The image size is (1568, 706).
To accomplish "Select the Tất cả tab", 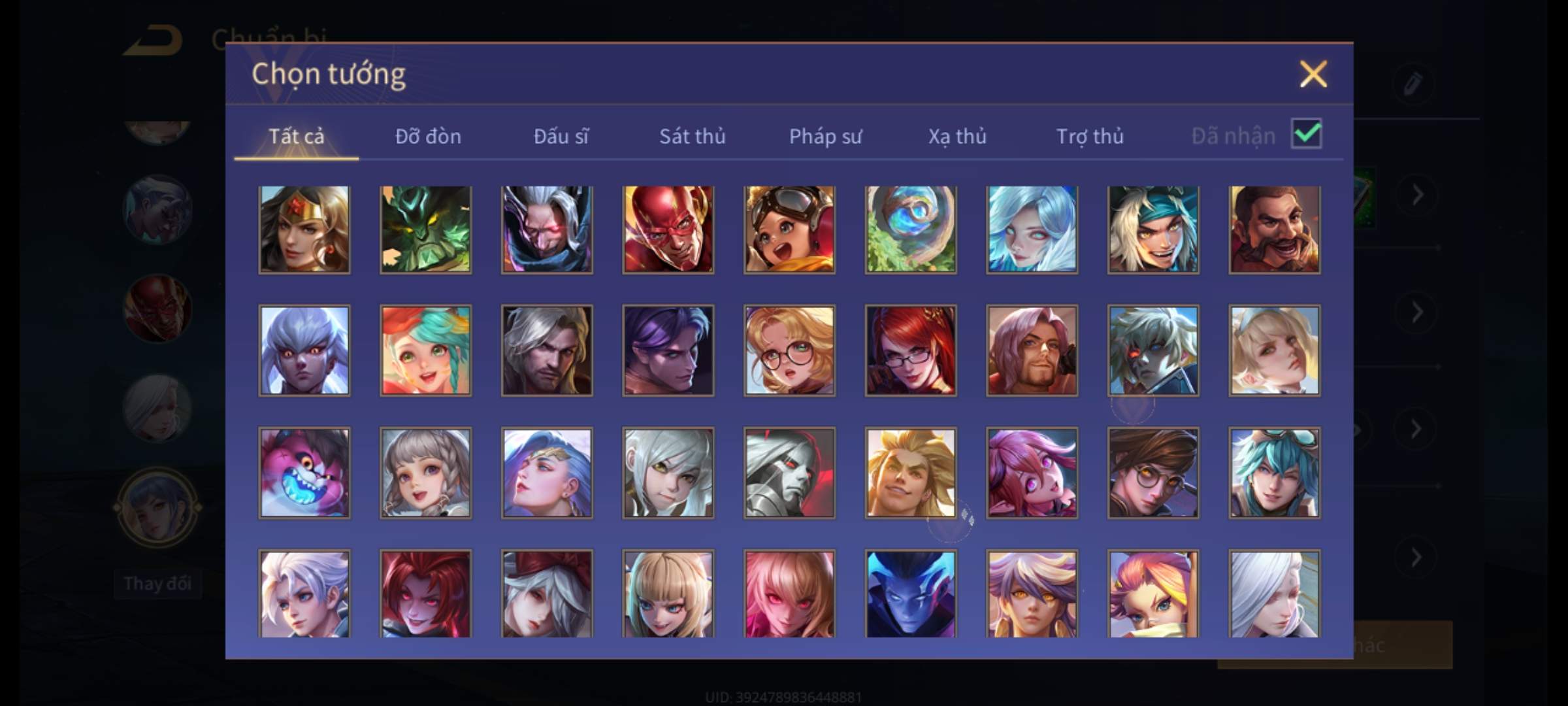I will (296, 136).
